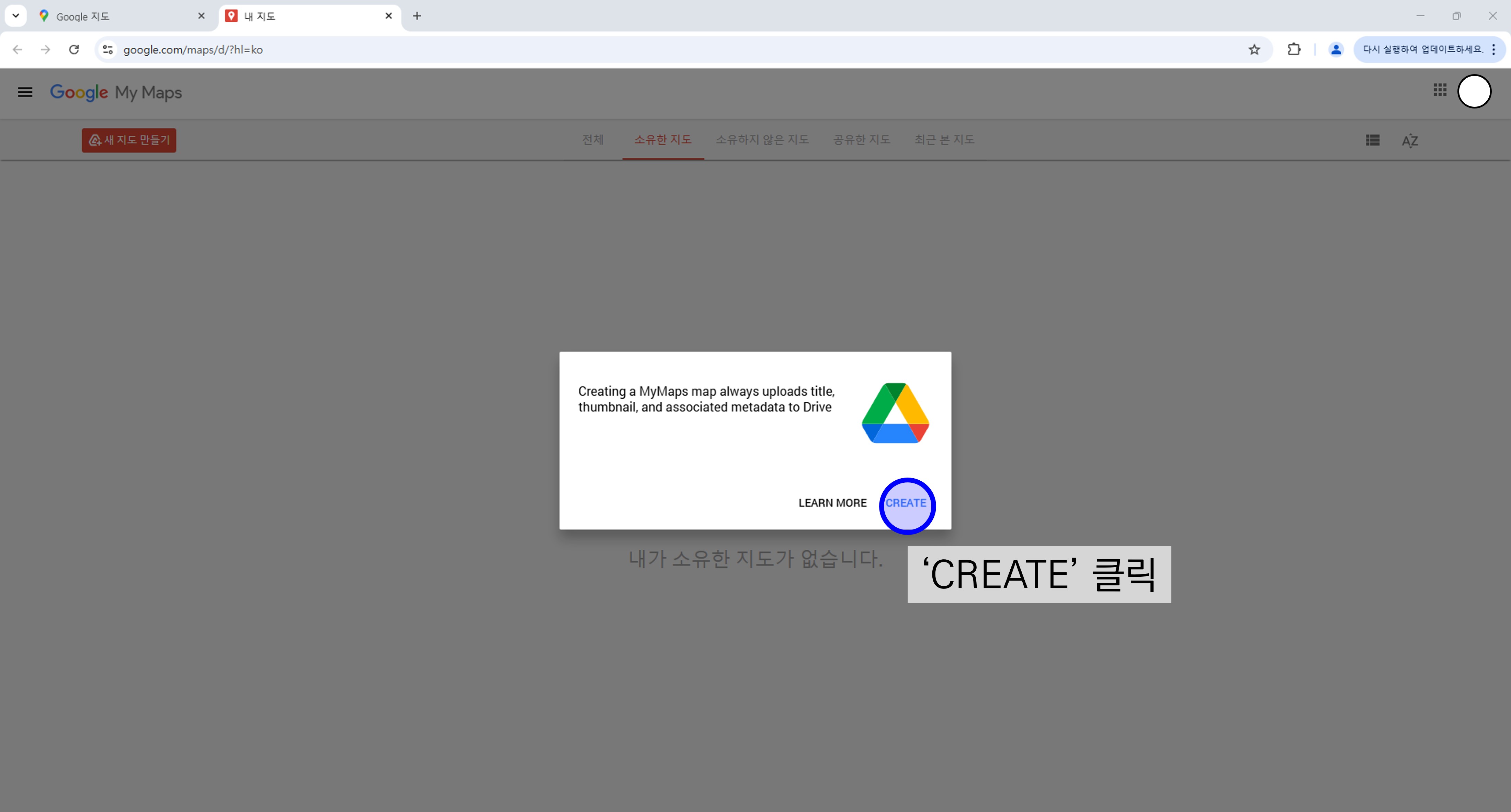Click the 새 지도 만들기 button
This screenshot has width=1511, height=812.
[129, 140]
